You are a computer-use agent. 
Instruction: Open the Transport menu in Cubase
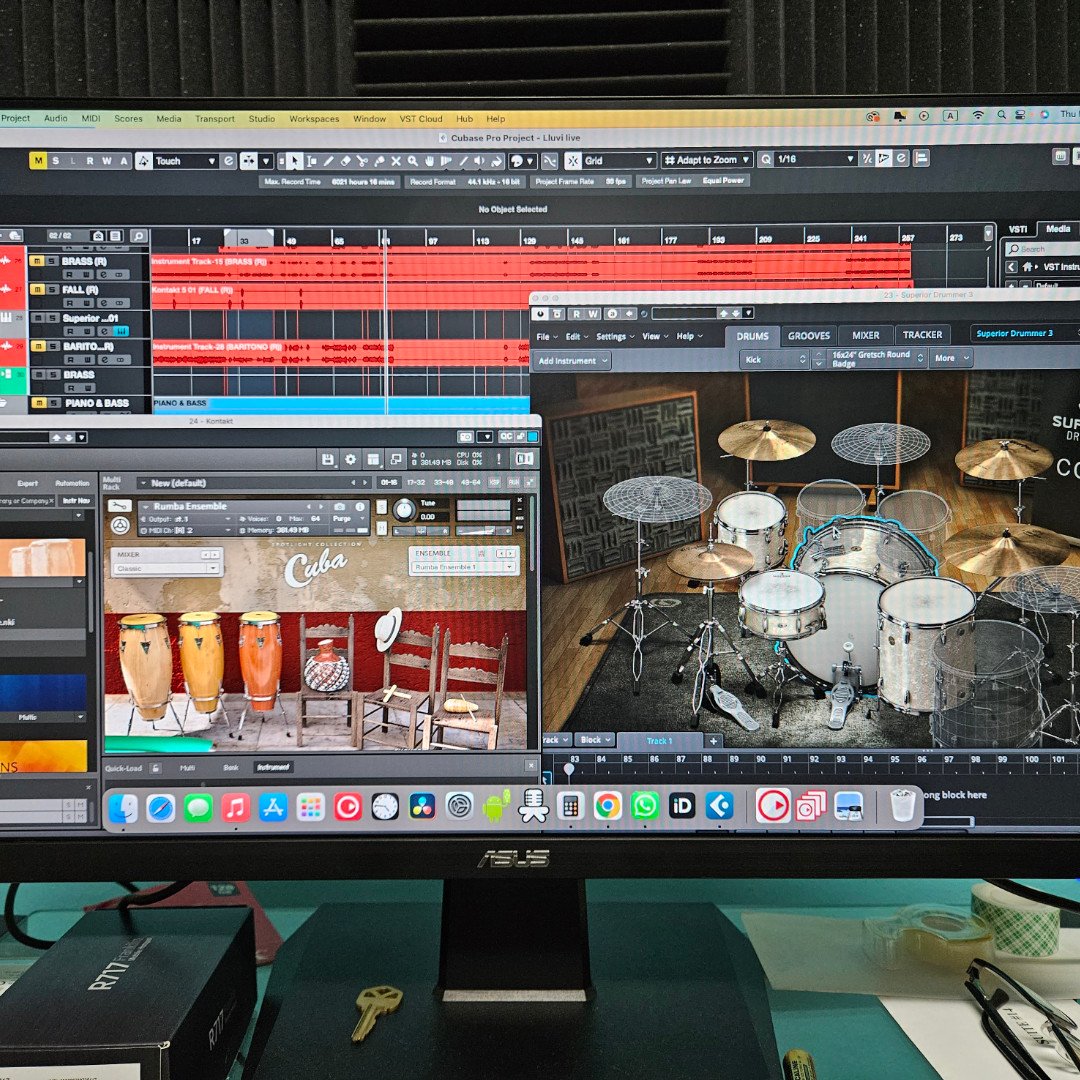click(x=215, y=118)
